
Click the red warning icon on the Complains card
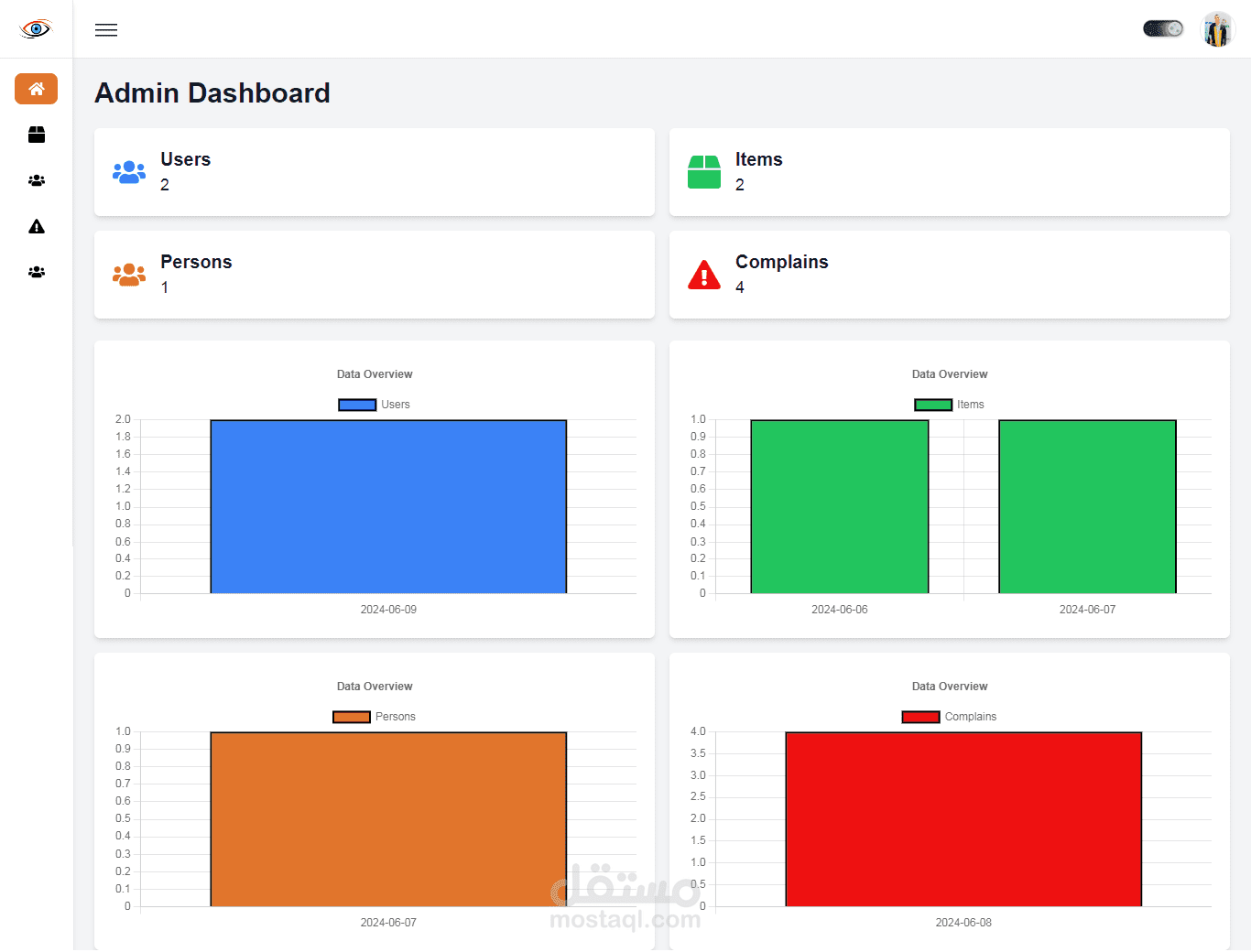tap(704, 275)
